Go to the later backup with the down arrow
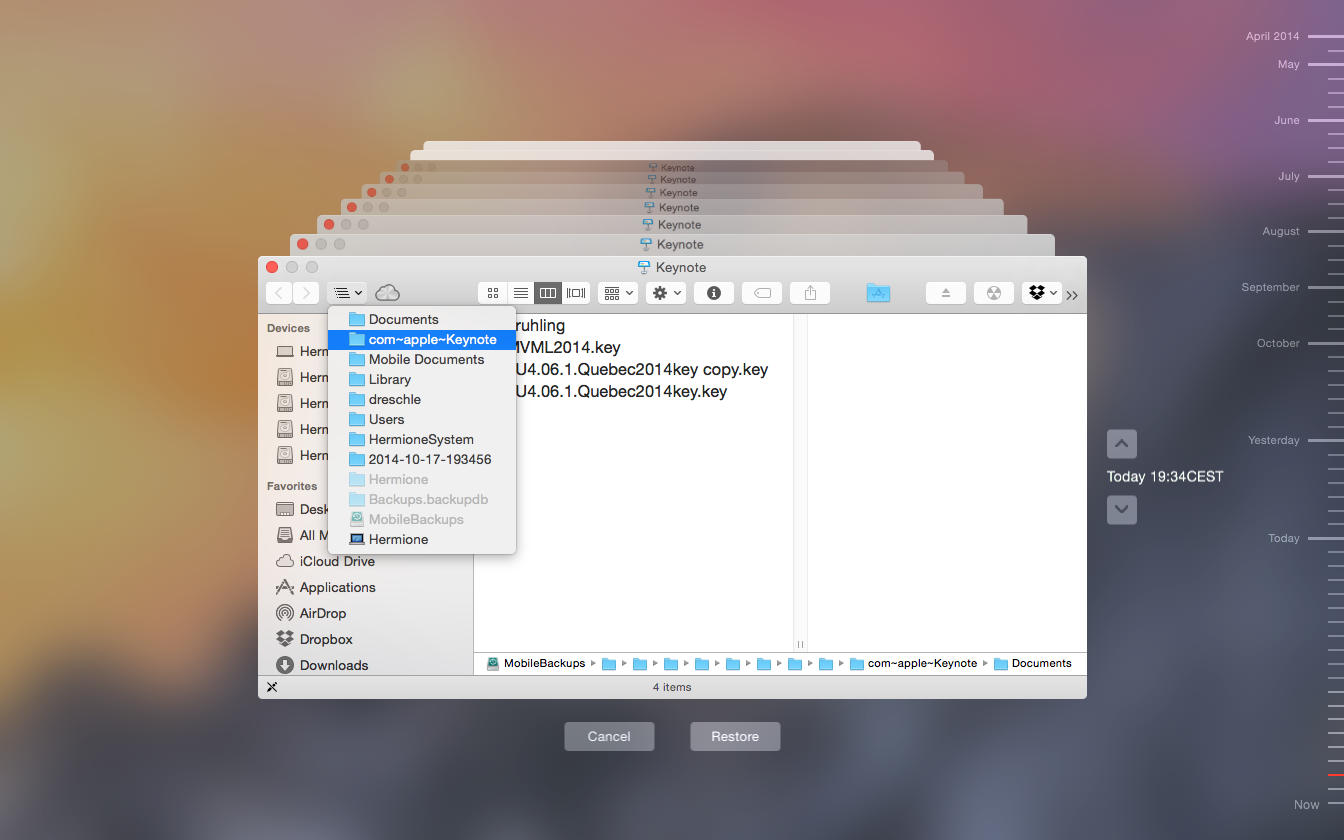The width and height of the screenshot is (1344, 840). click(x=1122, y=509)
